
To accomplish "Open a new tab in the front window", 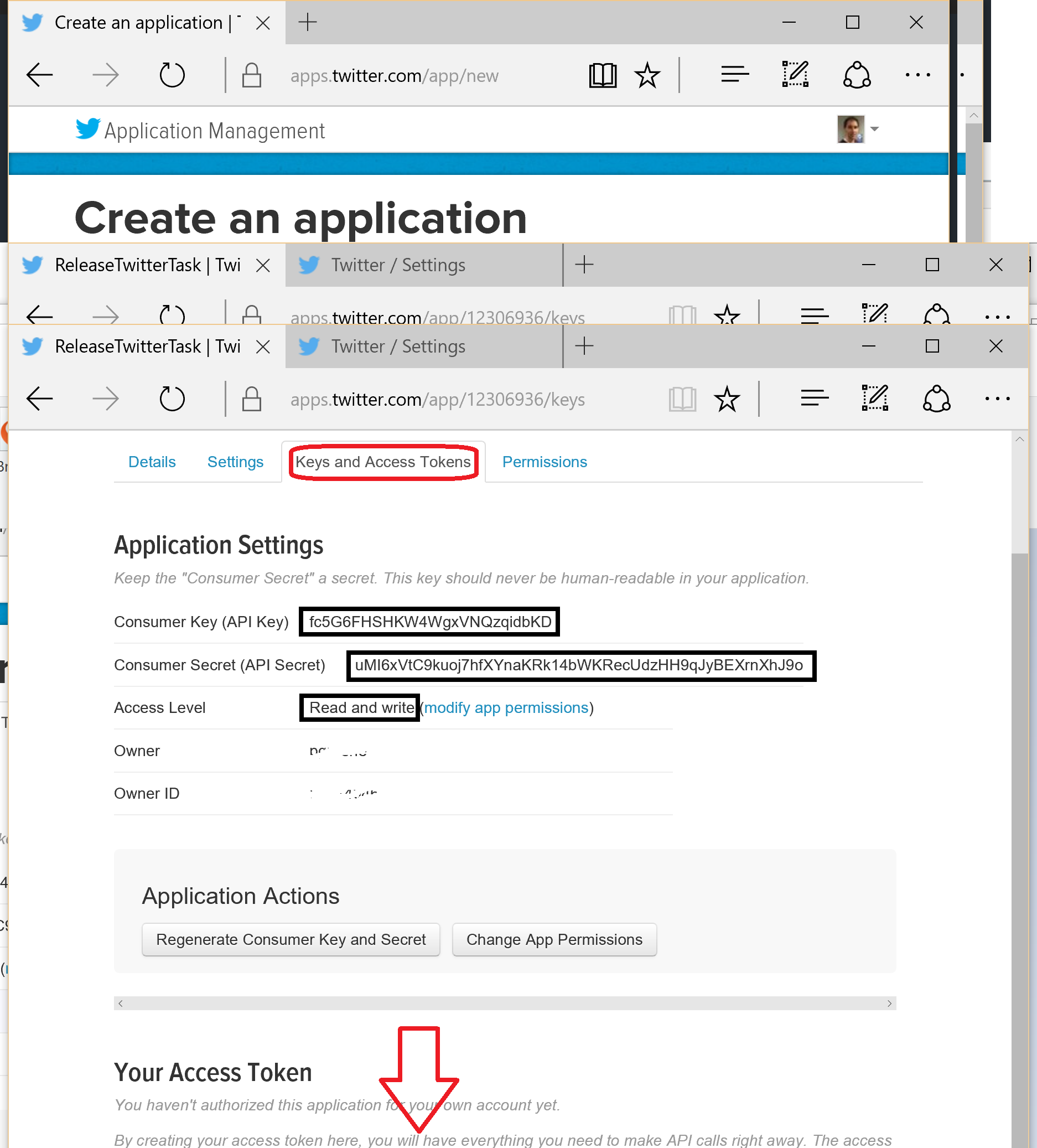I will 584,345.
